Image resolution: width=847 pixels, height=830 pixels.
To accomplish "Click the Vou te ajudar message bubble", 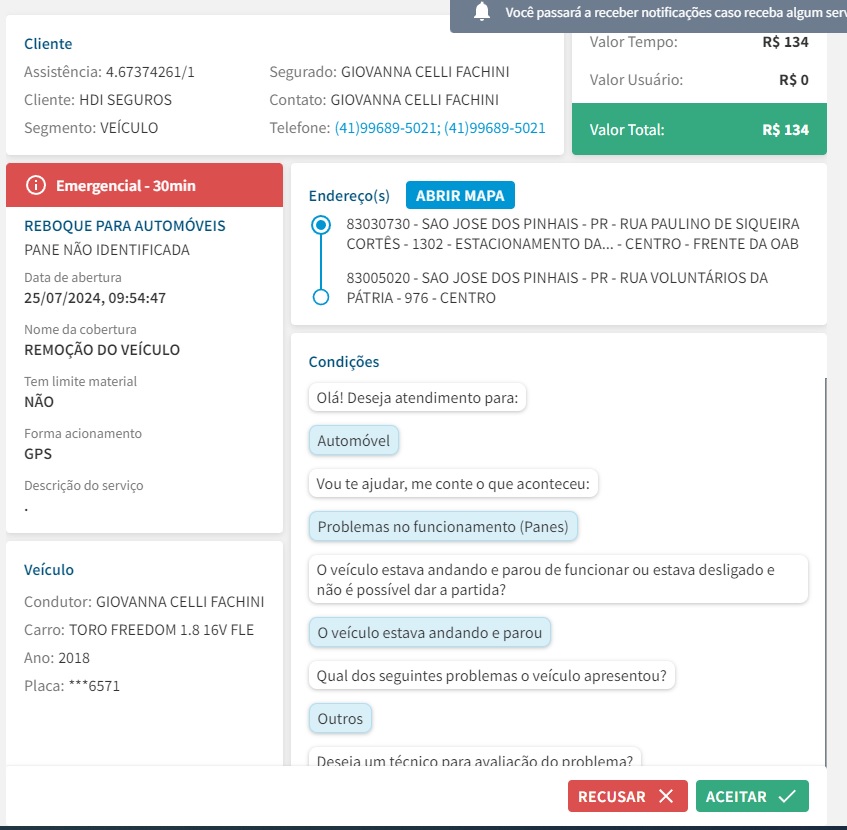I will pos(453,483).
